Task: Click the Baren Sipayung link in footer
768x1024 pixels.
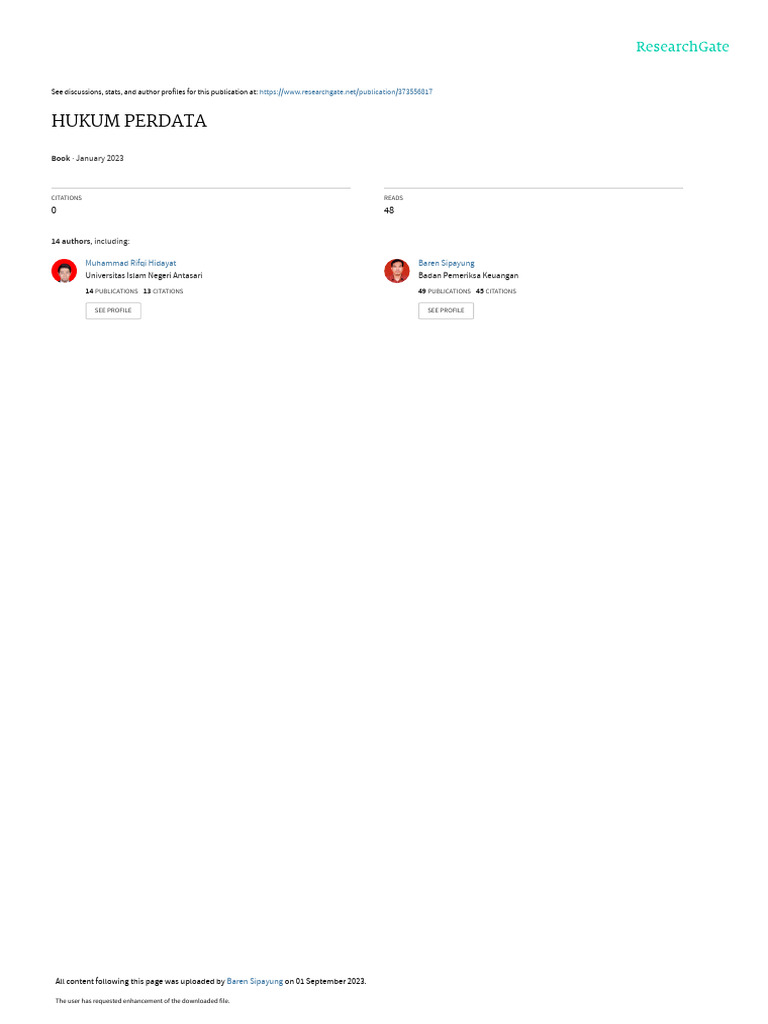Action: click(255, 982)
